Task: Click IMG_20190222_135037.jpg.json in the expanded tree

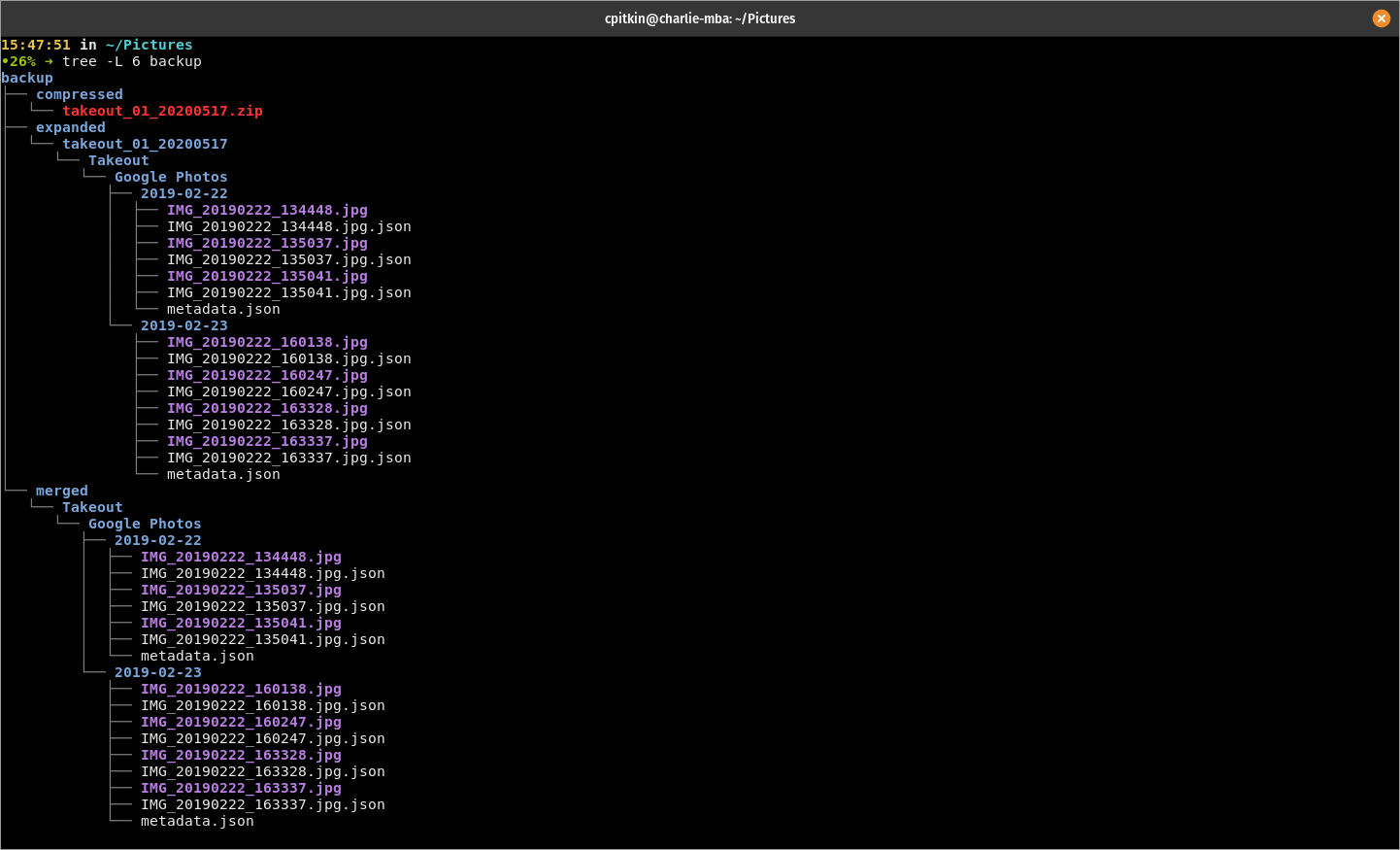Action: 289,259
